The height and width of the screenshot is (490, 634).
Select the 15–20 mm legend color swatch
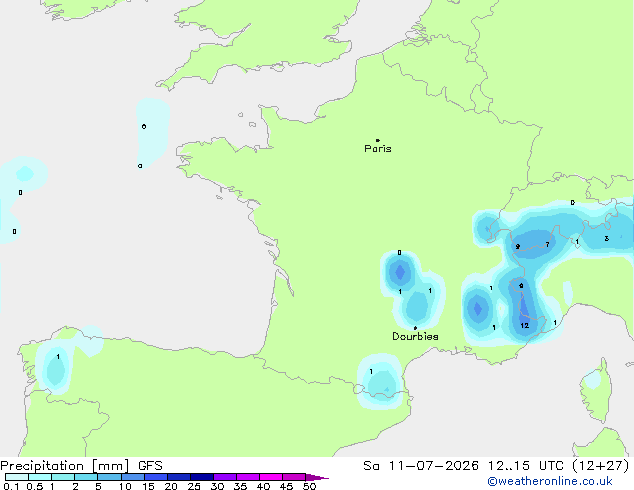pyautogui.click(x=155, y=477)
